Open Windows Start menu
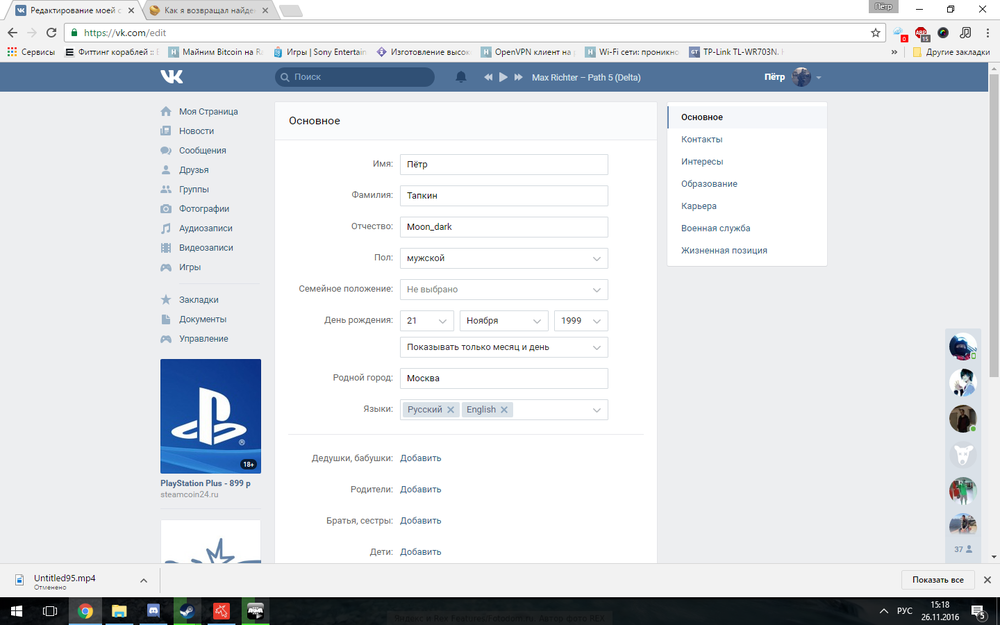The height and width of the screenshot is (625, 1000). pos(16,611)
